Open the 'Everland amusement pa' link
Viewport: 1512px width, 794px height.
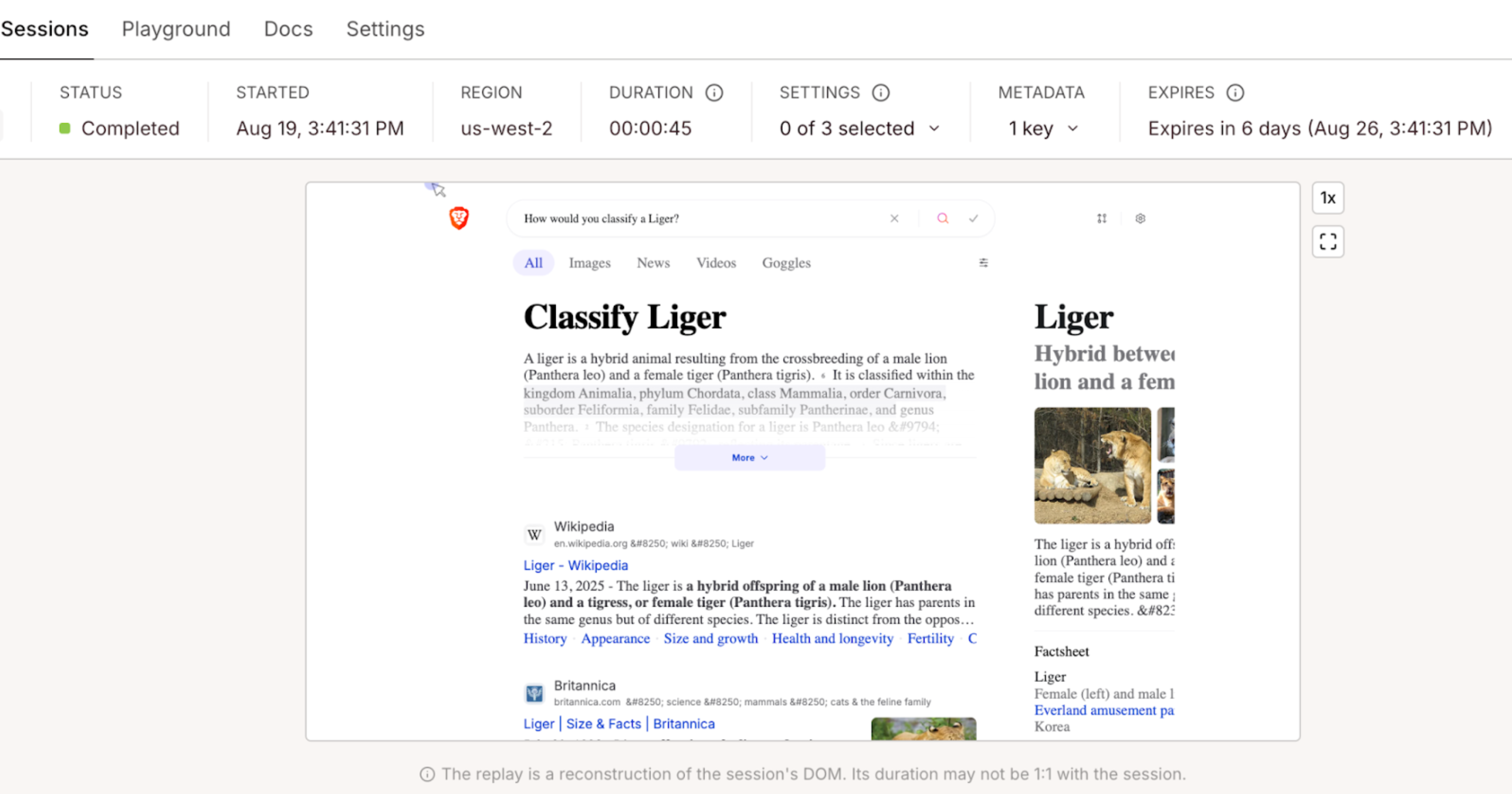pyautogui.click(x=1104, y=710)
